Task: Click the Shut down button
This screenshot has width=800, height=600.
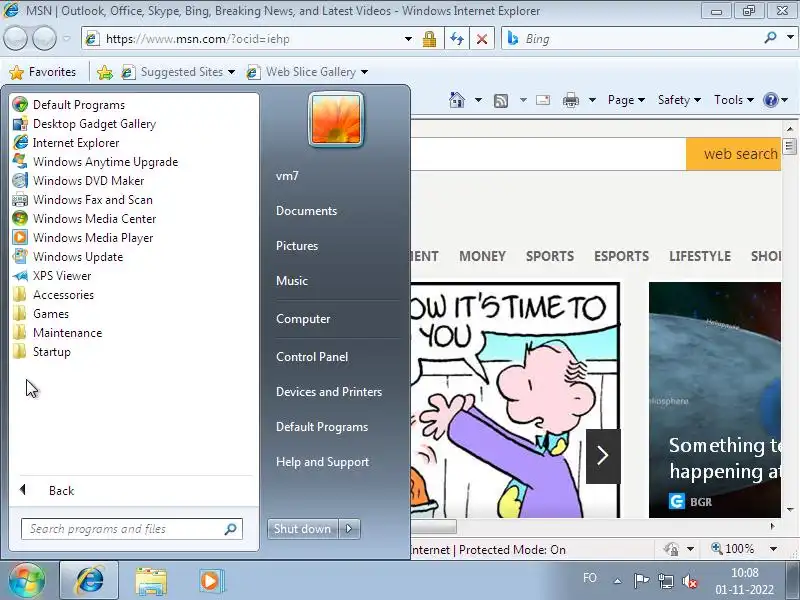Action: click(302, 529)
